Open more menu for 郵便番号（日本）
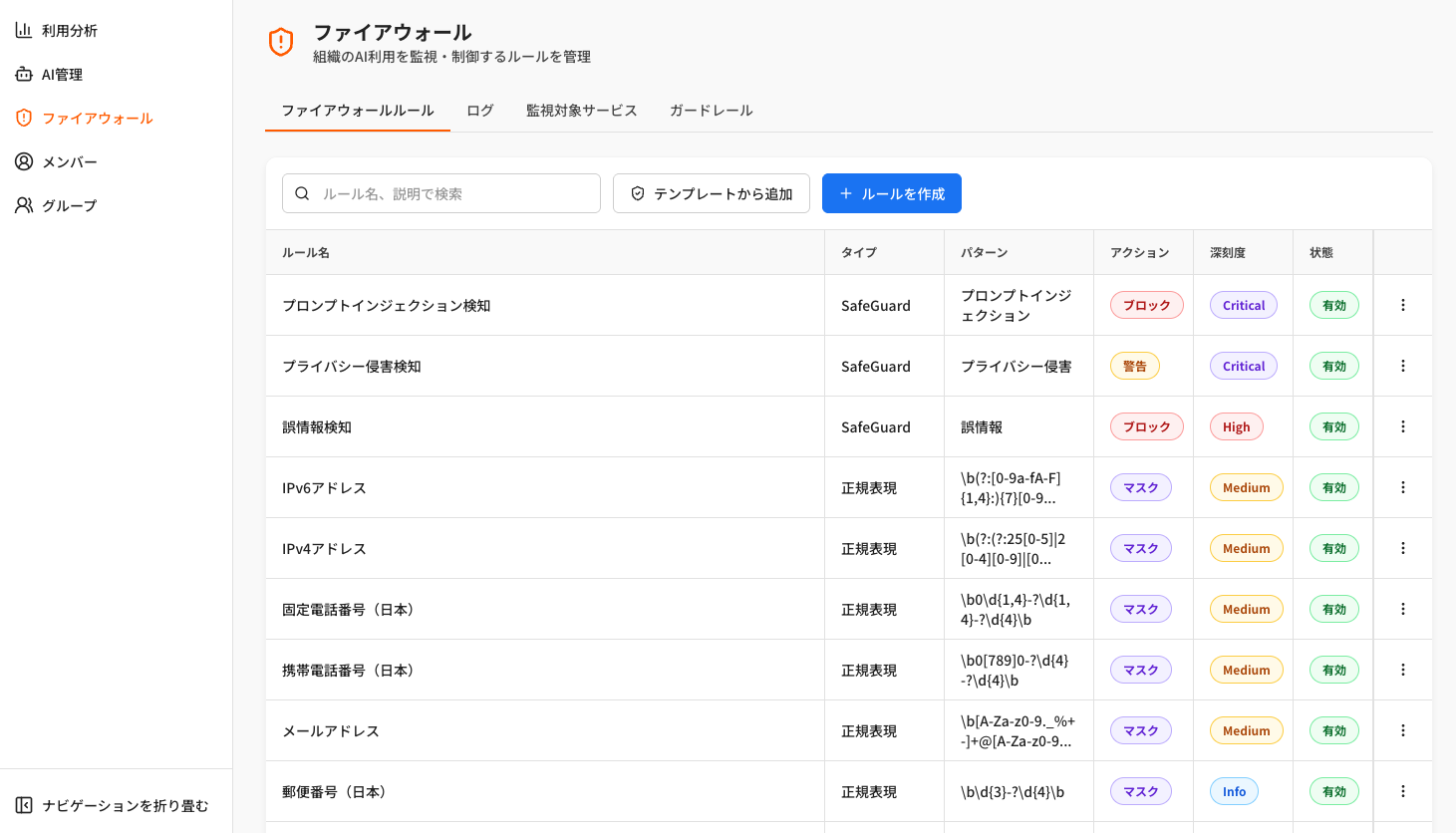This screenshot has width=1456, height=833. [1403, 792]
